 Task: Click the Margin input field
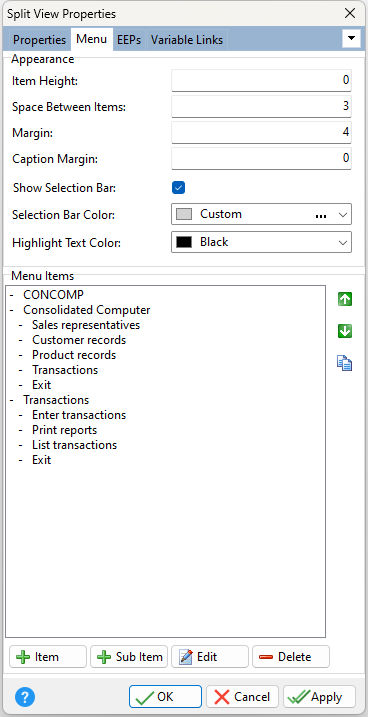(261, 133)
